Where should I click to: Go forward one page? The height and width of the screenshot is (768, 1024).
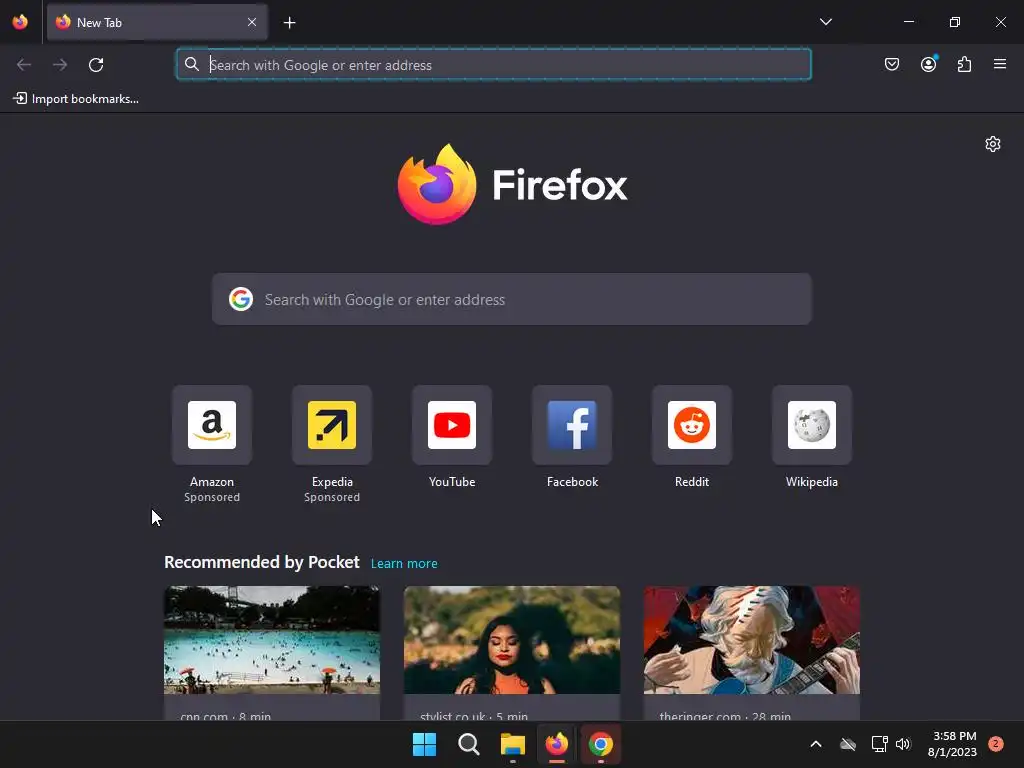tap(60, 65)
